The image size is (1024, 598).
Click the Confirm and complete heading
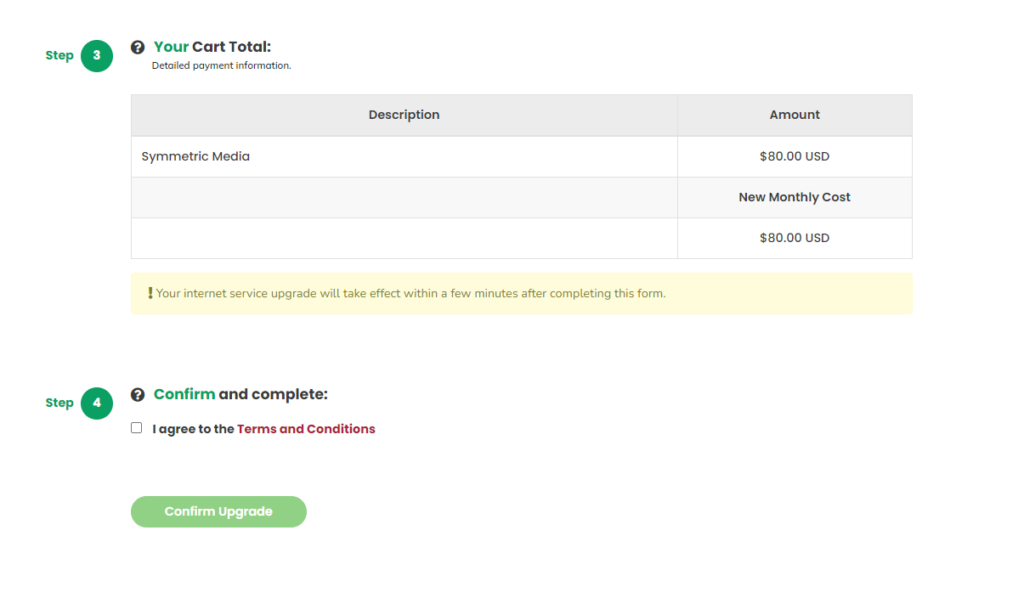[x=240, y=394]
